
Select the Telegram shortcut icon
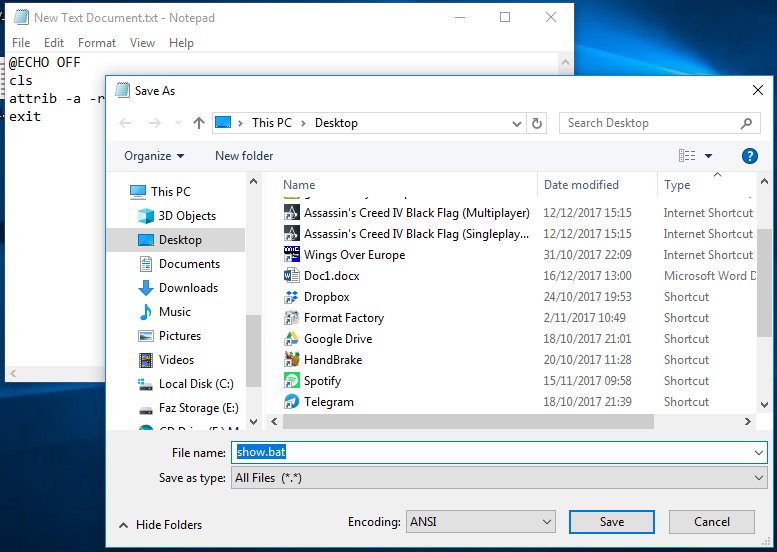(292, 402)
